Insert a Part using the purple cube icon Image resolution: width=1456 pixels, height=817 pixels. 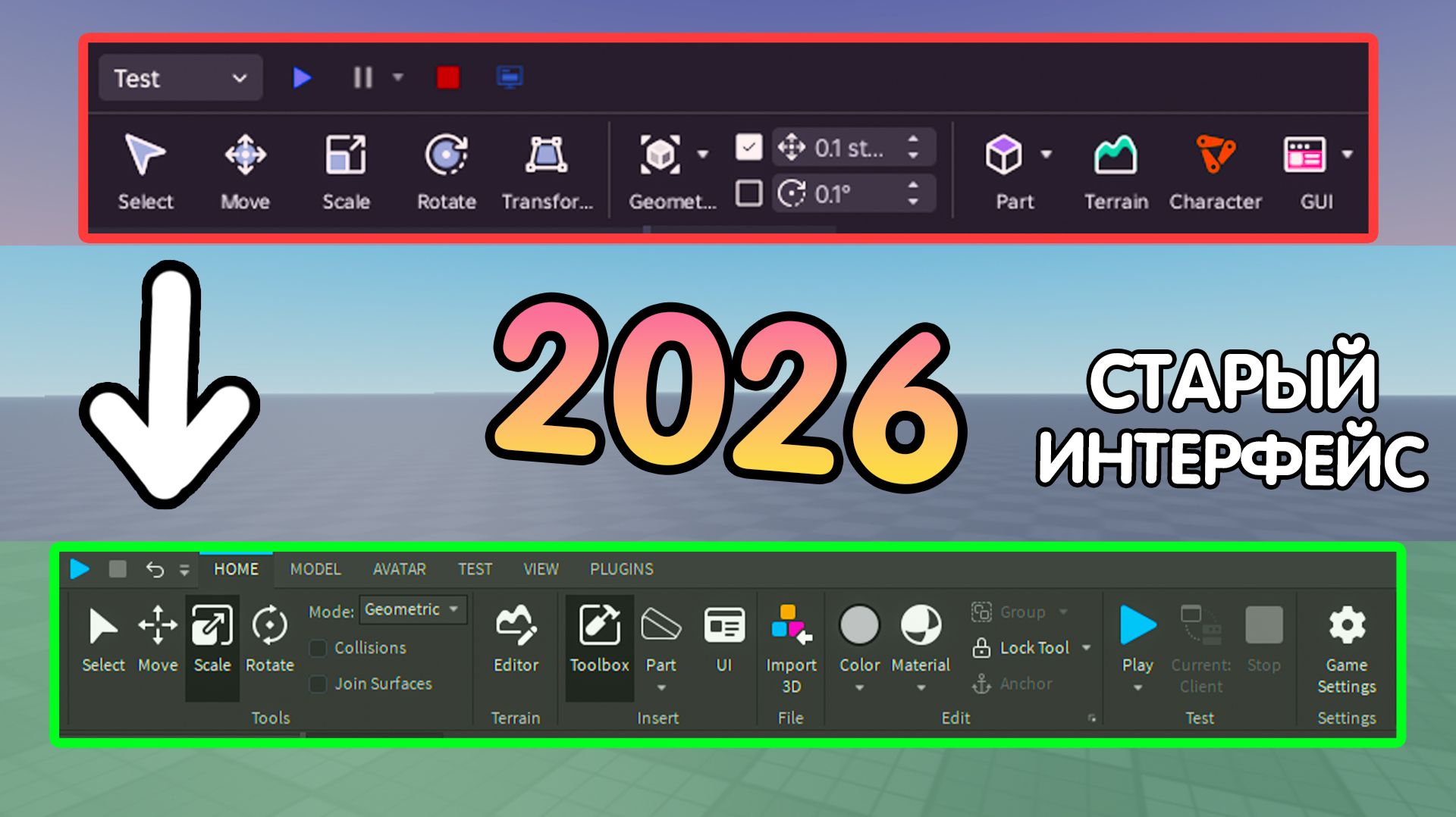(1004, 155)
